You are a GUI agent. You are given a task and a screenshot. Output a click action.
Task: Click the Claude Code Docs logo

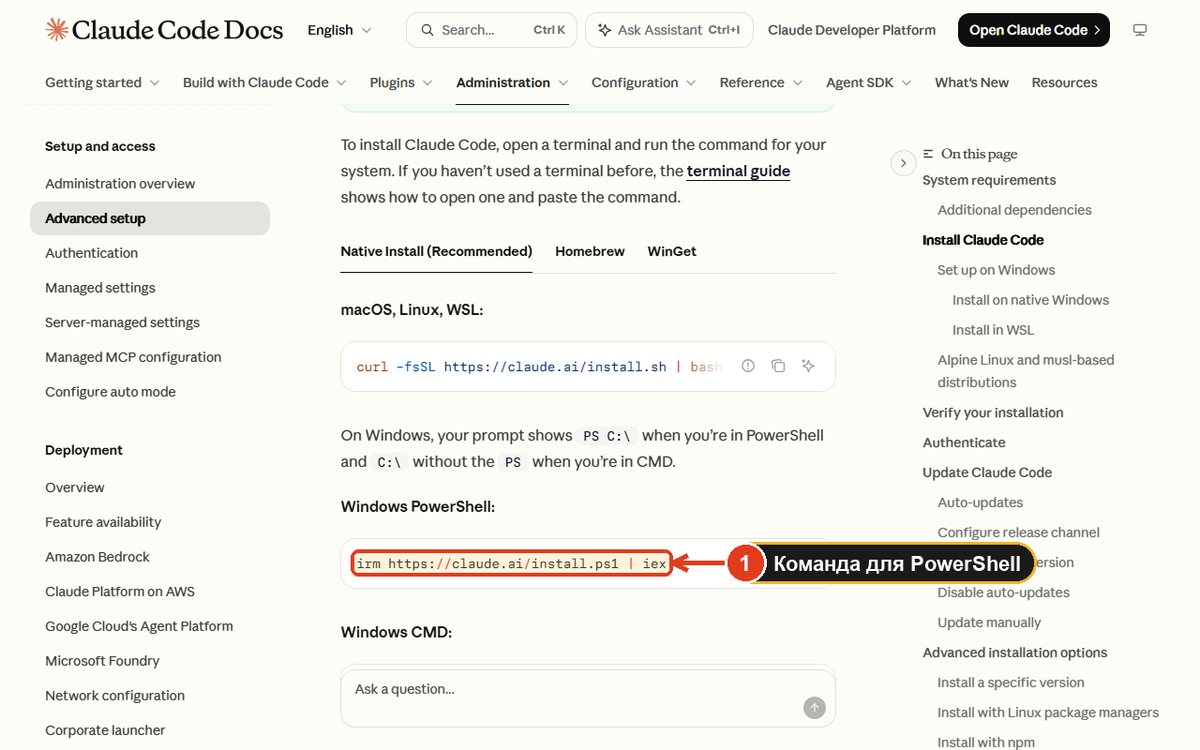pos(164,30)
